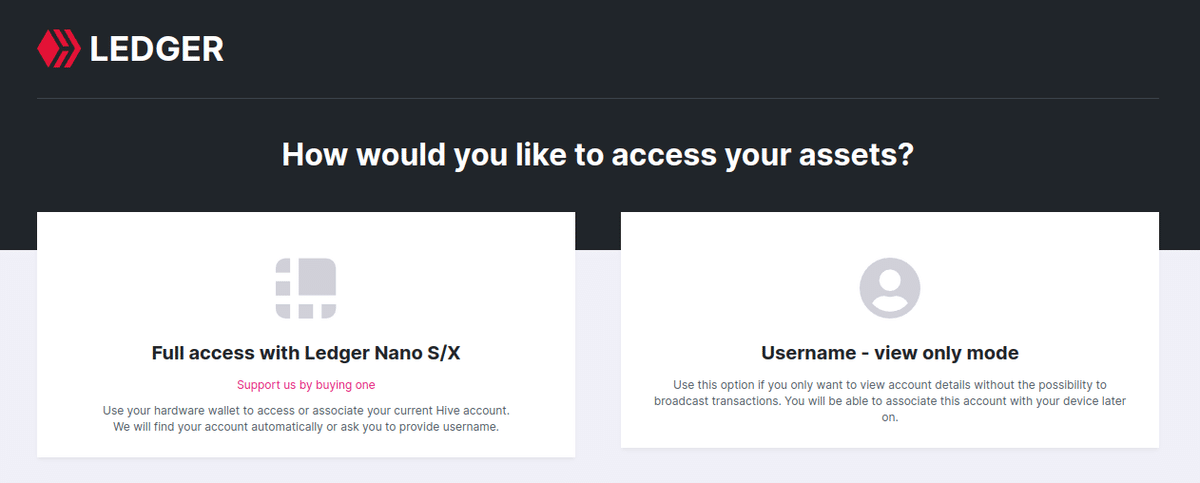Open the 'Support us by buying one' link
The image size is (1200, 483).
pos(306,385)
